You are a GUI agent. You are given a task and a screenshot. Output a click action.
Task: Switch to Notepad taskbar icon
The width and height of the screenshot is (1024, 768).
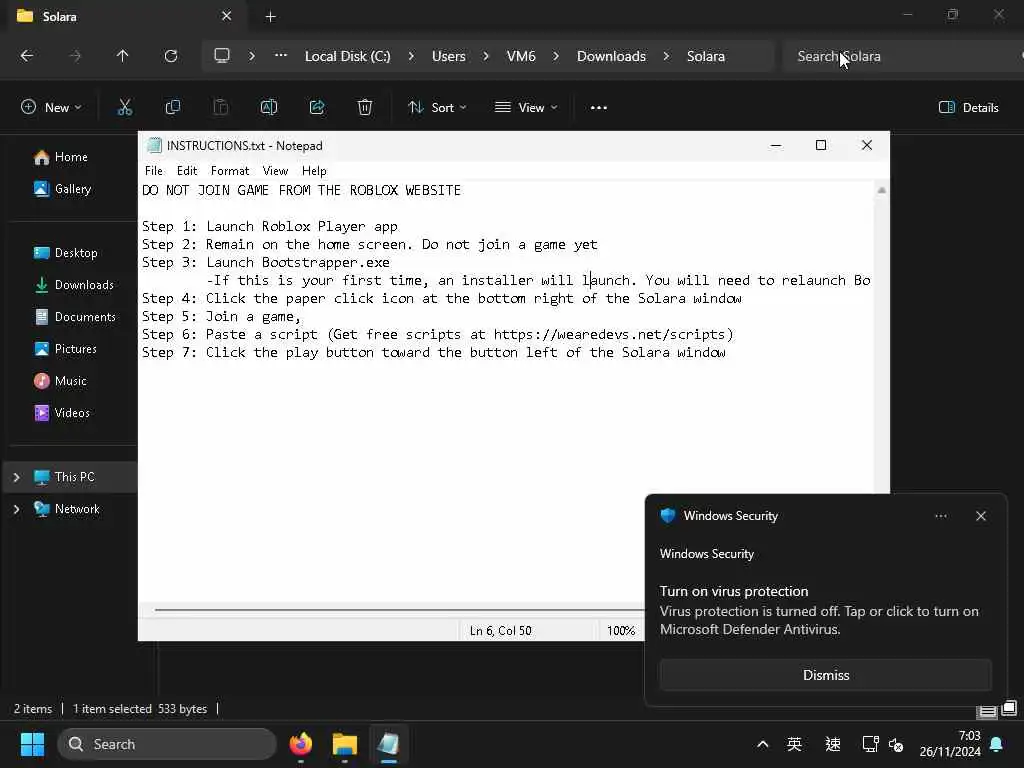[x=389, y=744]
